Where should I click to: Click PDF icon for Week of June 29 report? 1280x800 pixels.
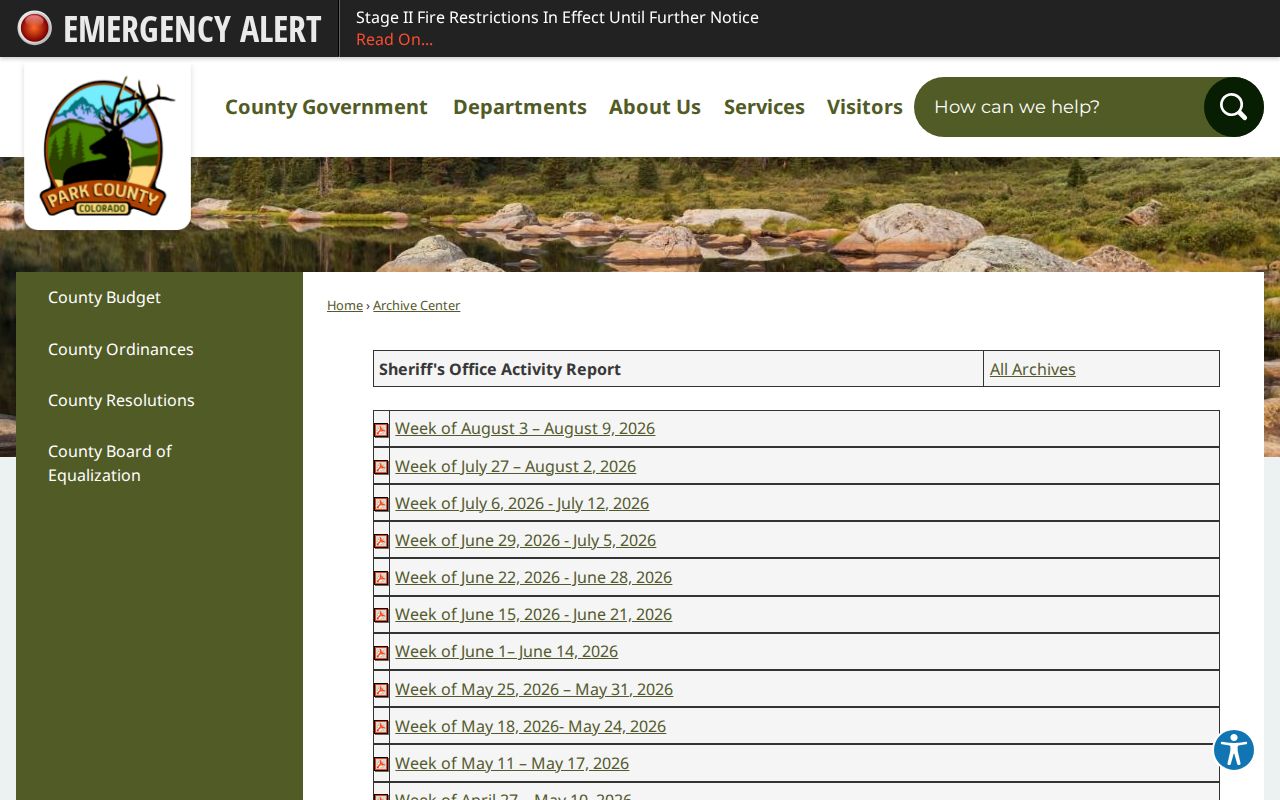tap(381, 541)
